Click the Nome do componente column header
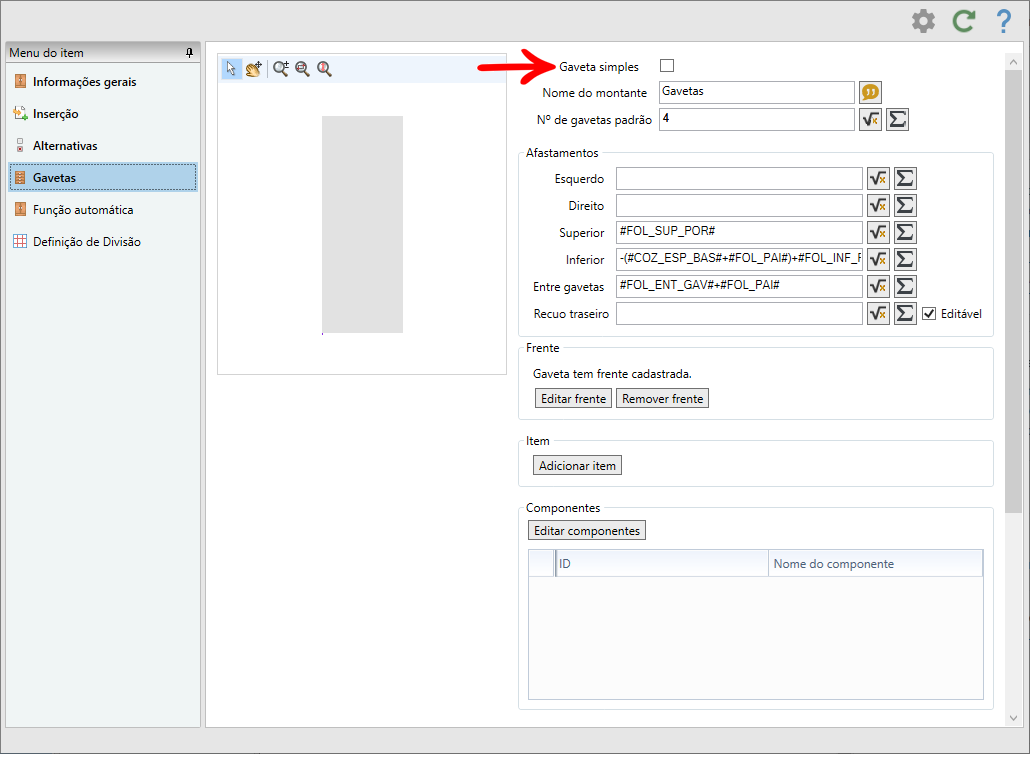 tap(876, 564)
